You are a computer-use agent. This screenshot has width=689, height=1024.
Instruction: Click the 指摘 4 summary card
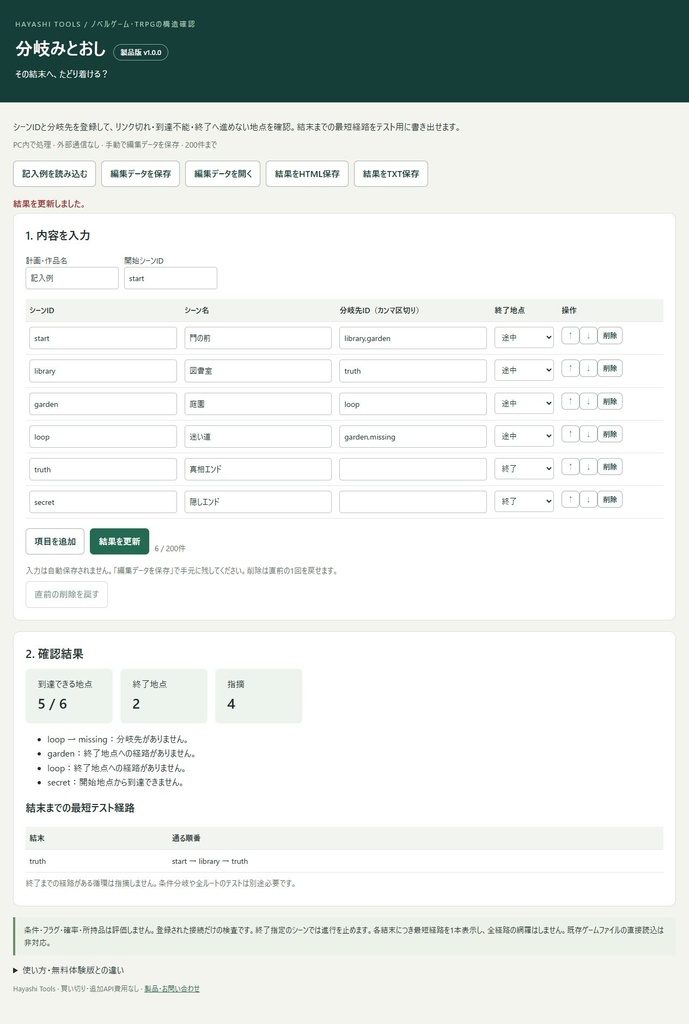[259, 696]
